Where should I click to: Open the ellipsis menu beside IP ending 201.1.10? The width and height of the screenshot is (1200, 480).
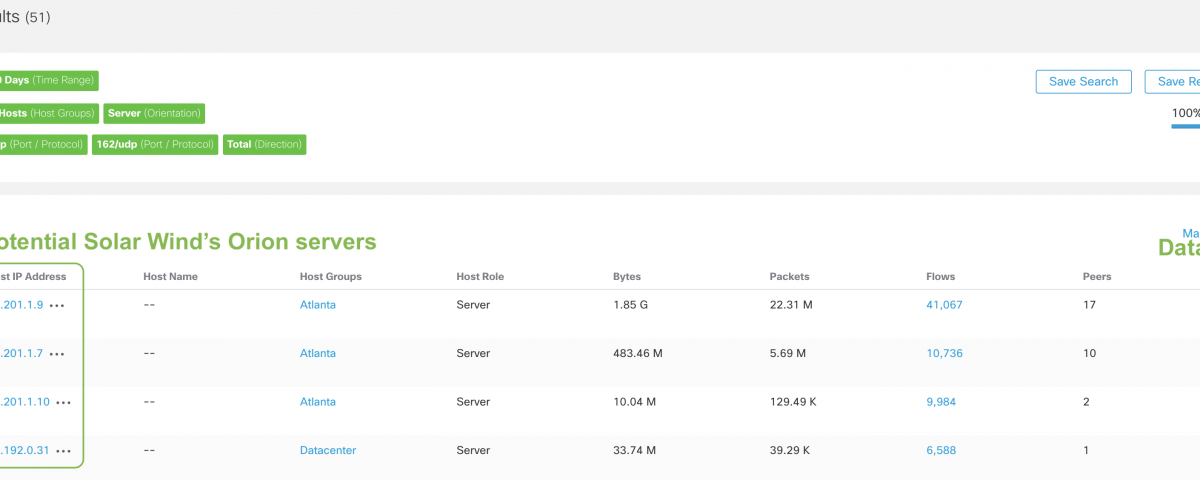coord(64,402)
